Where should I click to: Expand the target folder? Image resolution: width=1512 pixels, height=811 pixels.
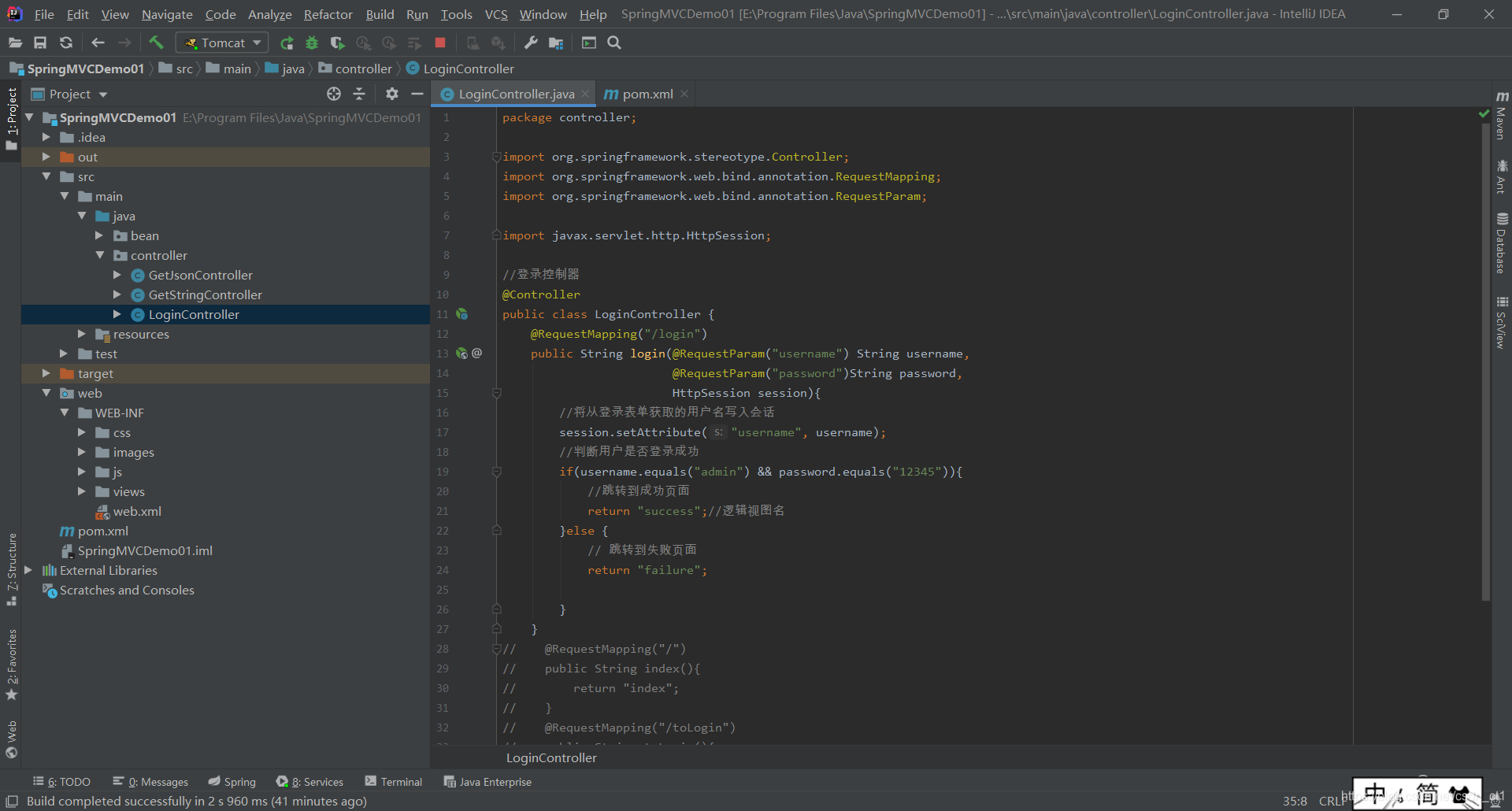click(x=46, y=373)
